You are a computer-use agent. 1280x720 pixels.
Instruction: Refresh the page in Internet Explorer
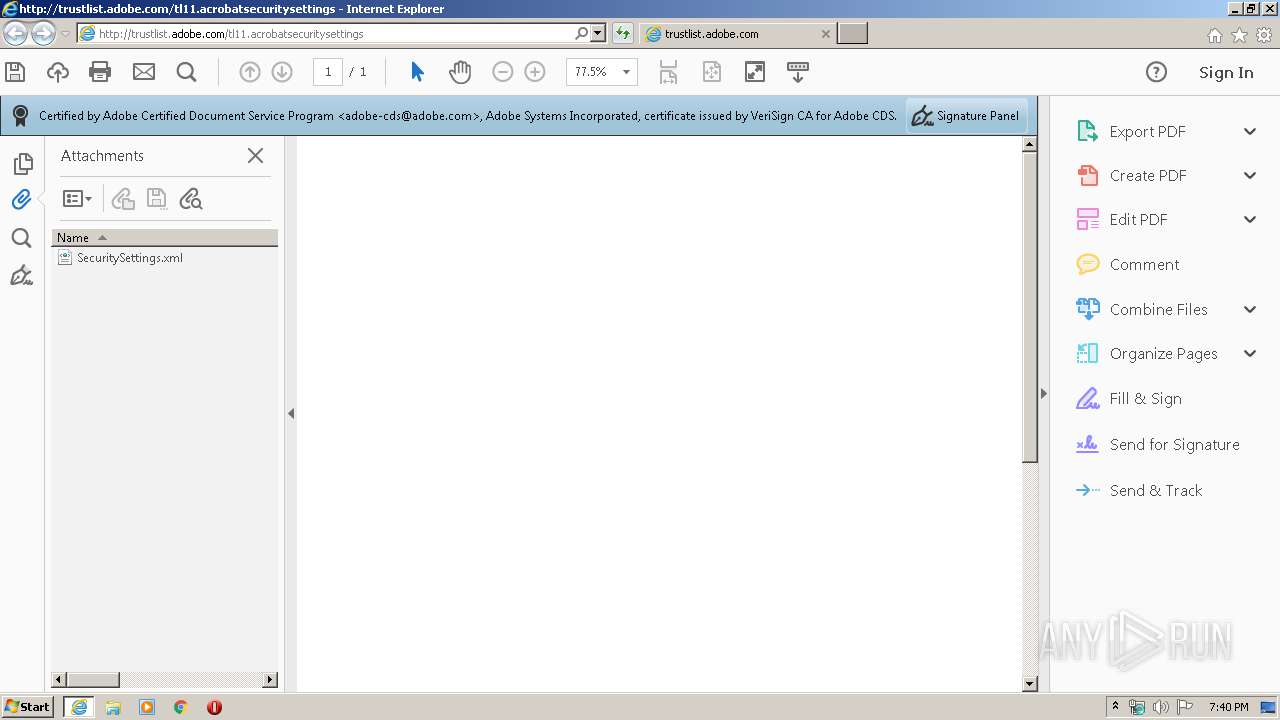point(623,33)
